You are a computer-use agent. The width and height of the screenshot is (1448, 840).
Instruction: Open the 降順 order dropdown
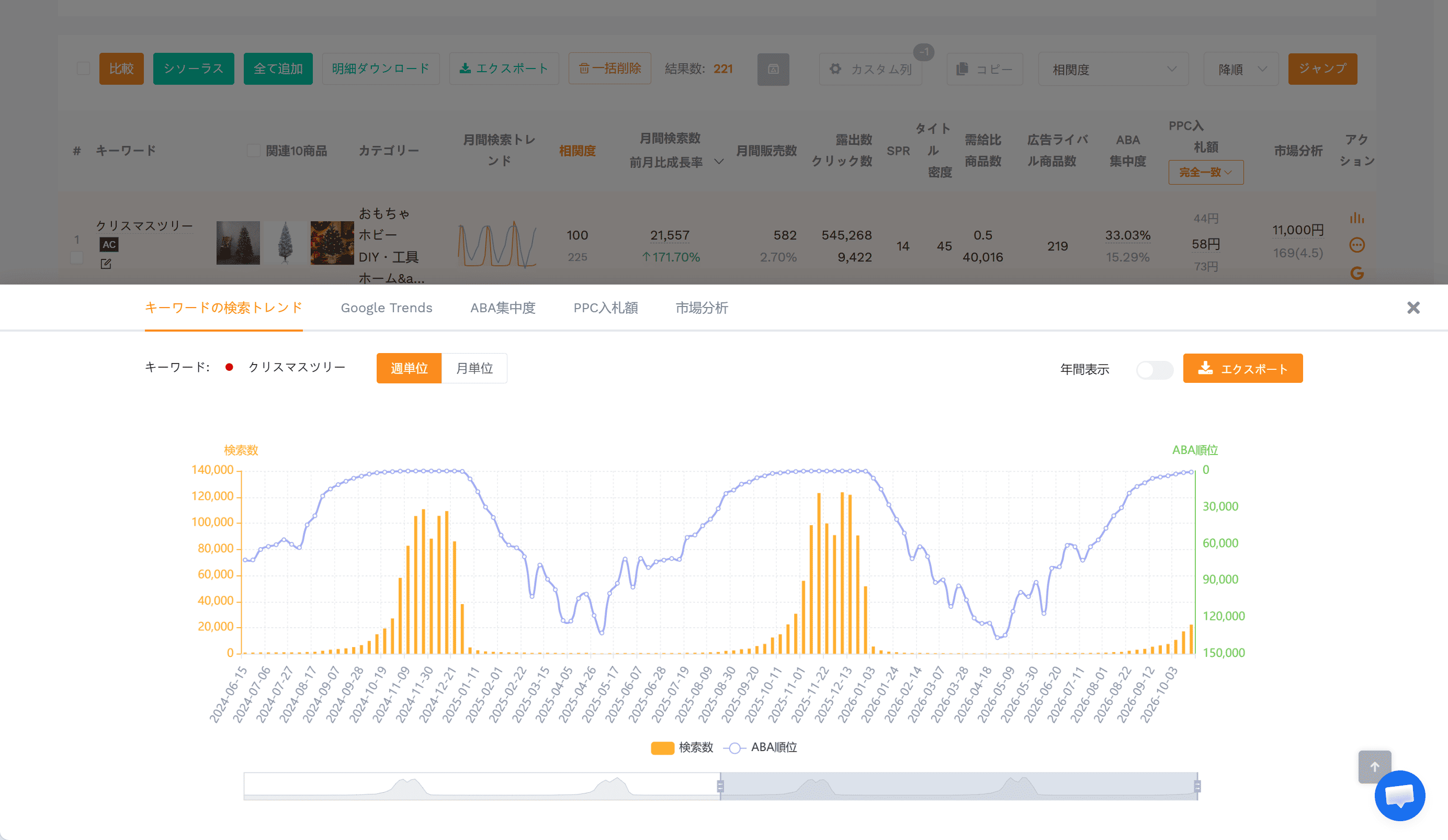(1240, 70)
